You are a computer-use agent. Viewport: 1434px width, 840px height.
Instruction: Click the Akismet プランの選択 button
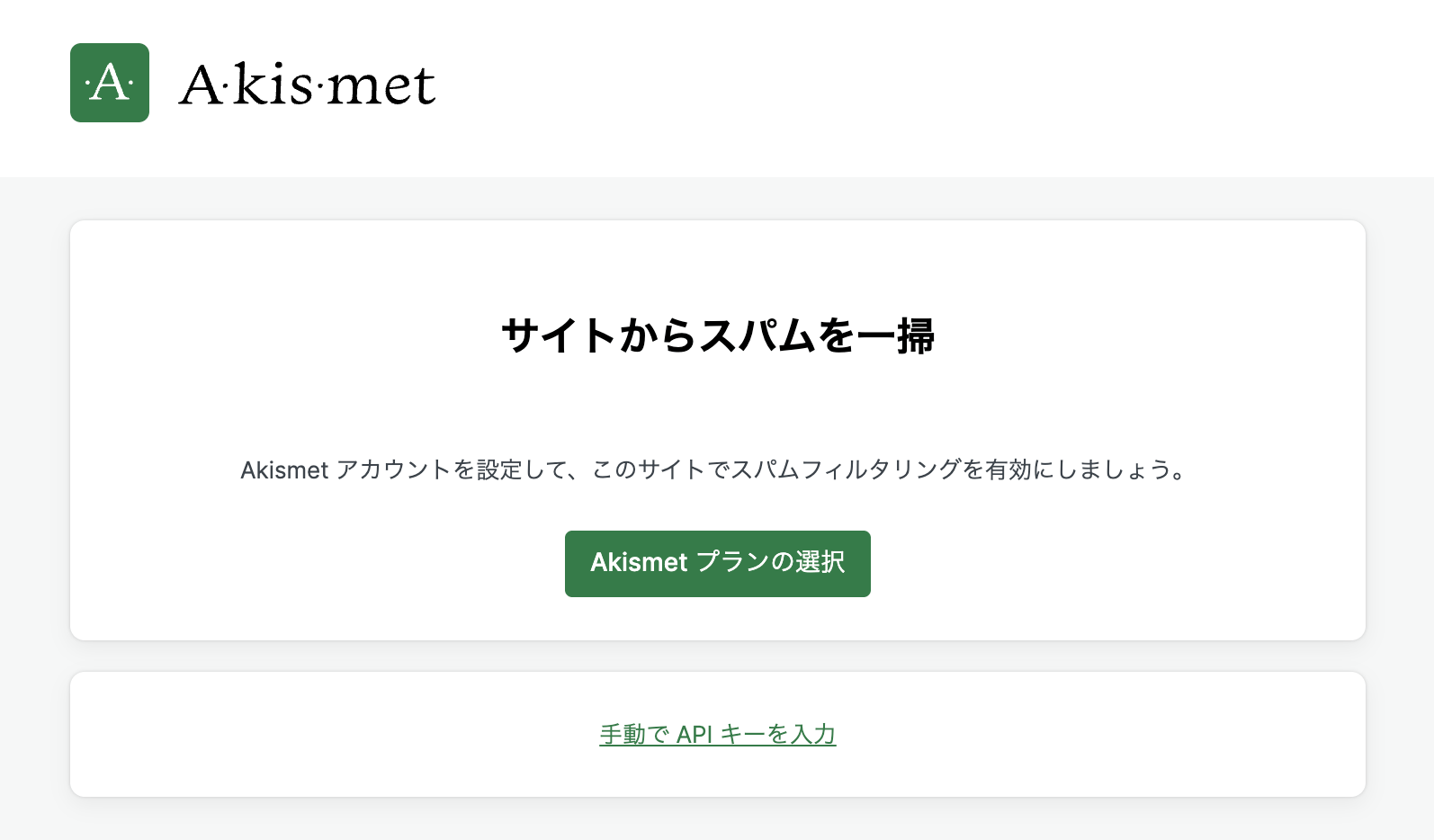click(x=717, y=564)
